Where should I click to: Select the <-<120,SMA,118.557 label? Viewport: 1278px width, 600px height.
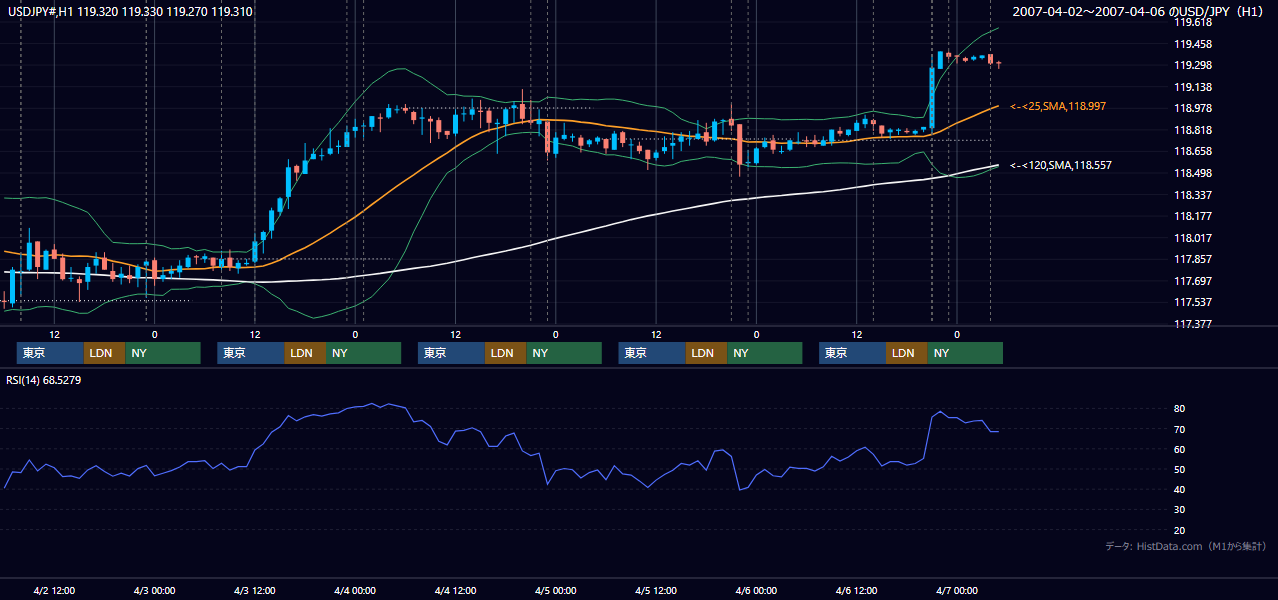1061,165
